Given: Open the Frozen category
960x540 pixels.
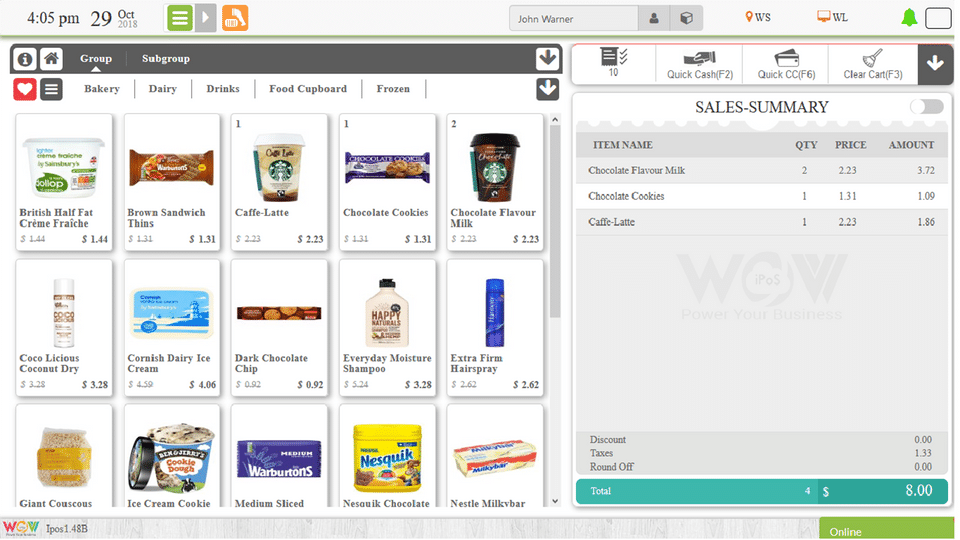Looking at the screenshot, I should click(x=393, y=89).
